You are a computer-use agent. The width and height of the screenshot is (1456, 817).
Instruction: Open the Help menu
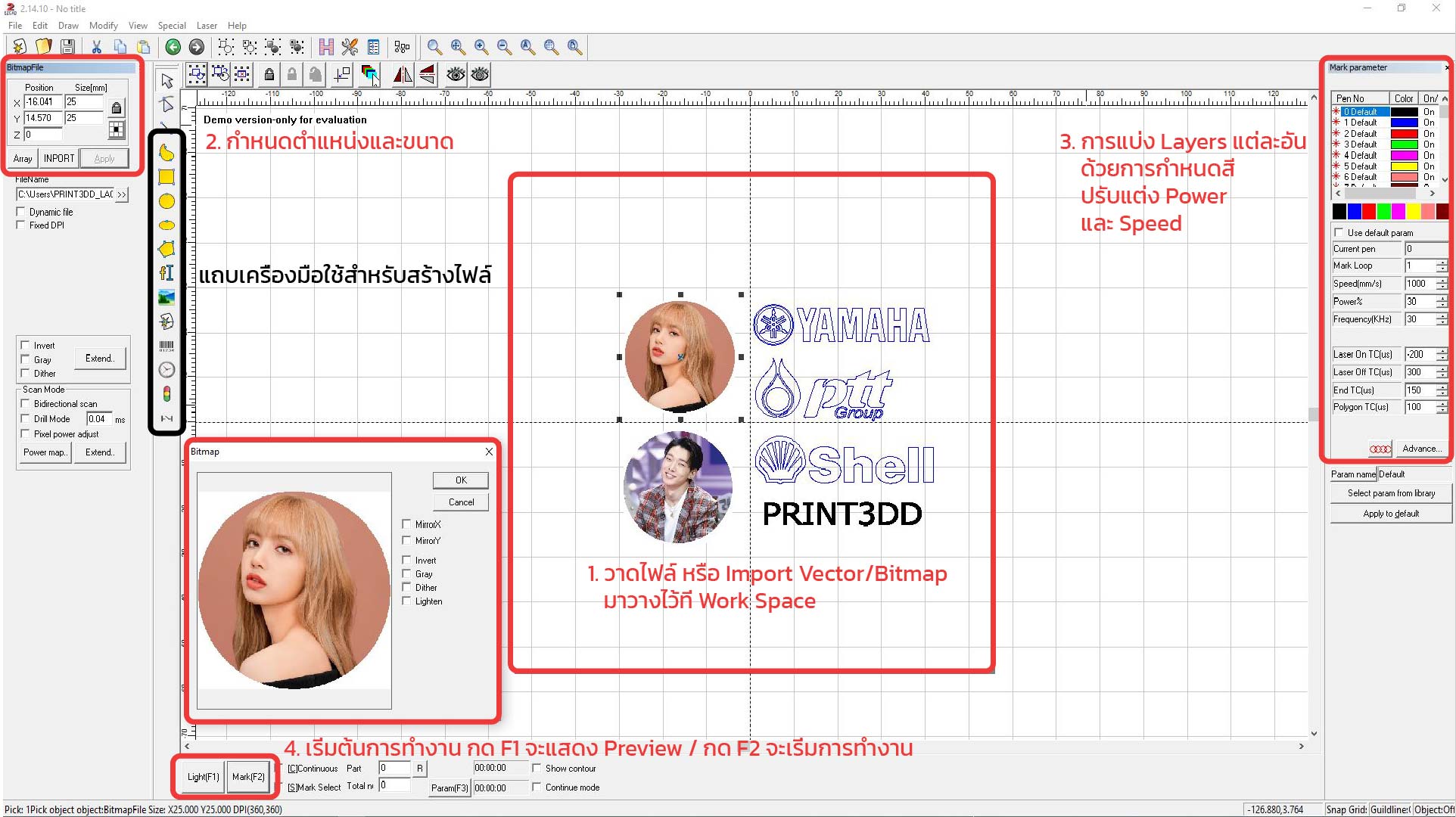click(237, 25)
